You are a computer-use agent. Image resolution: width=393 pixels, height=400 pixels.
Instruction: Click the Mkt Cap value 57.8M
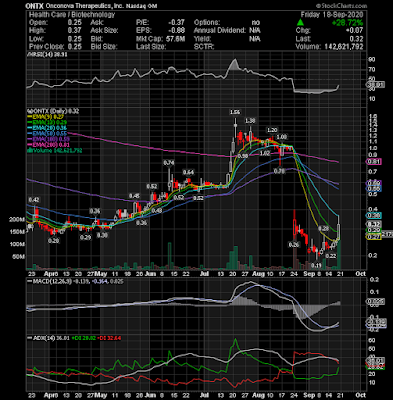[x=175, y=39]
